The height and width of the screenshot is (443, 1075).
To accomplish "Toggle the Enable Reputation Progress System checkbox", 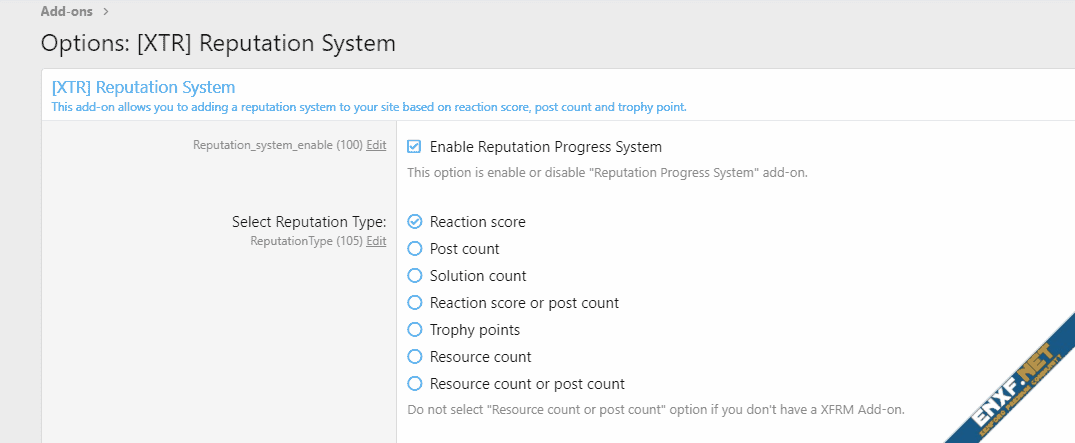I will pyautogui.click(x=414, y=147).
